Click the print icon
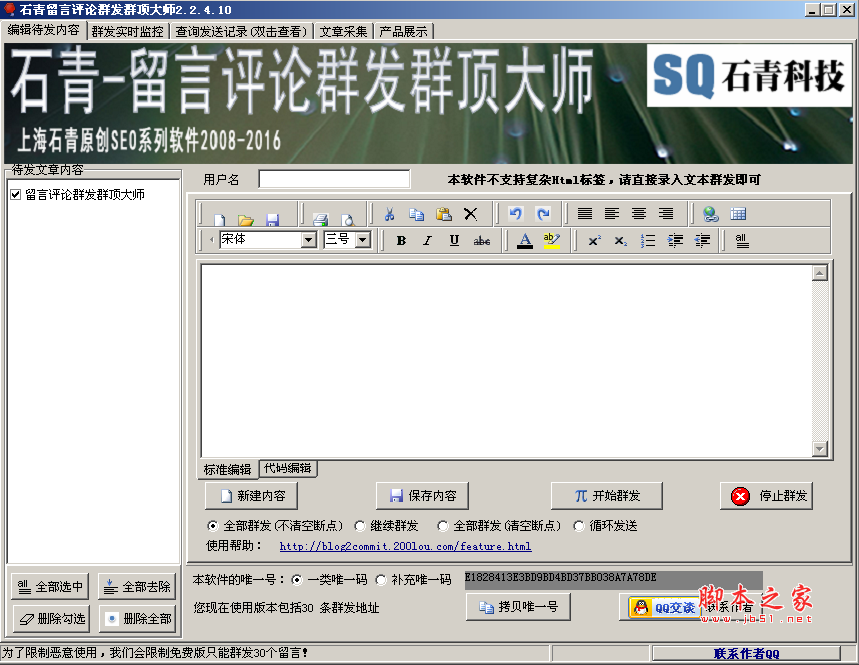The image size is (859, 665). [x=320, y=220]
